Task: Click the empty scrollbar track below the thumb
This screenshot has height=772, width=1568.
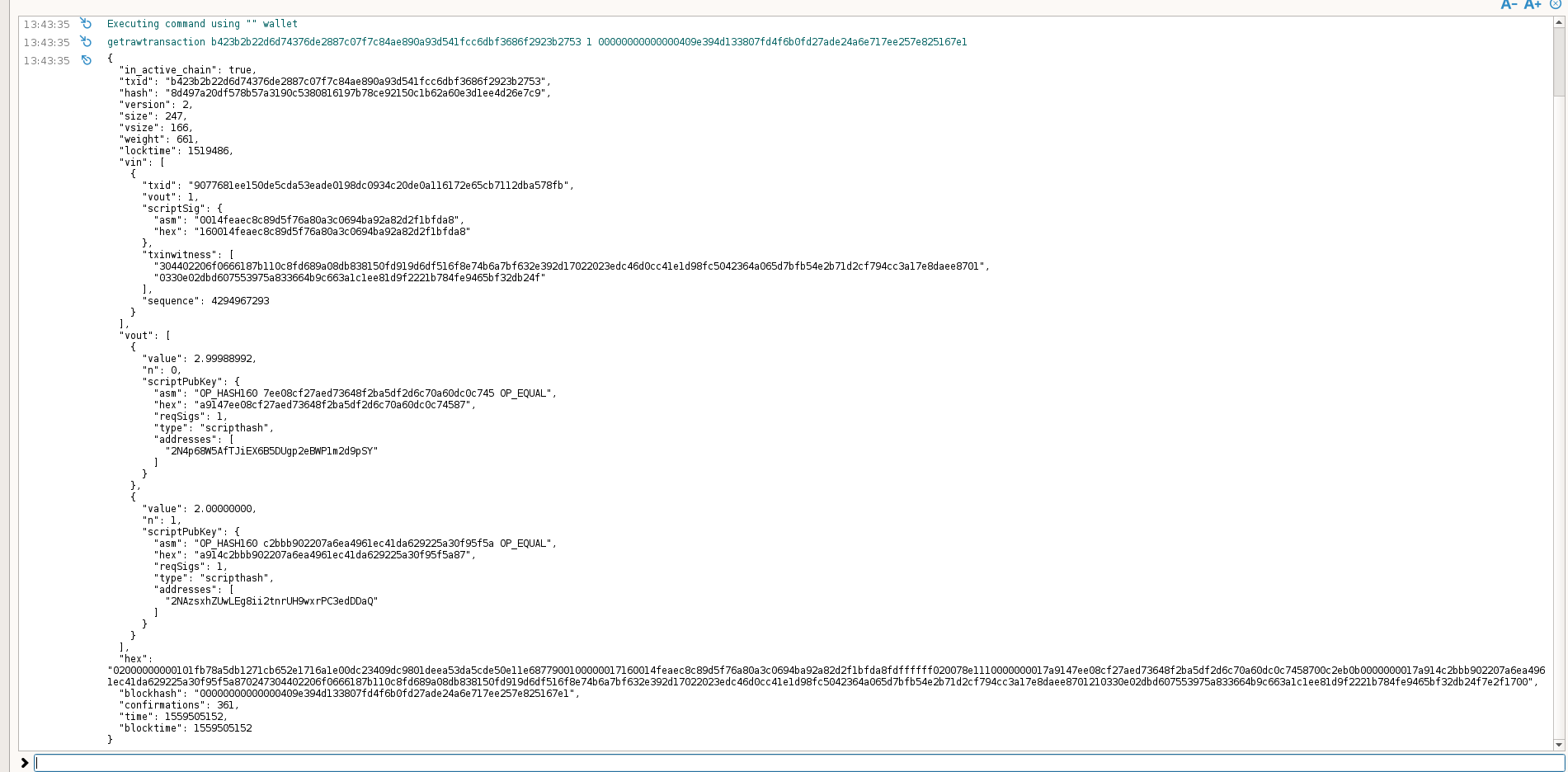Action: point(1559,417)
